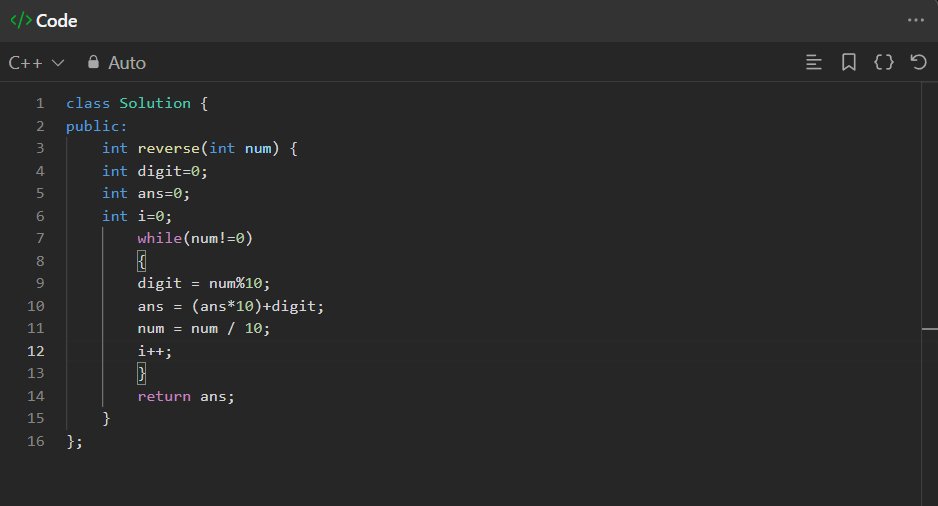Click on 'class Solution {' line
The height and width of the screenshot is (506, 938).
tap(137, 103)
